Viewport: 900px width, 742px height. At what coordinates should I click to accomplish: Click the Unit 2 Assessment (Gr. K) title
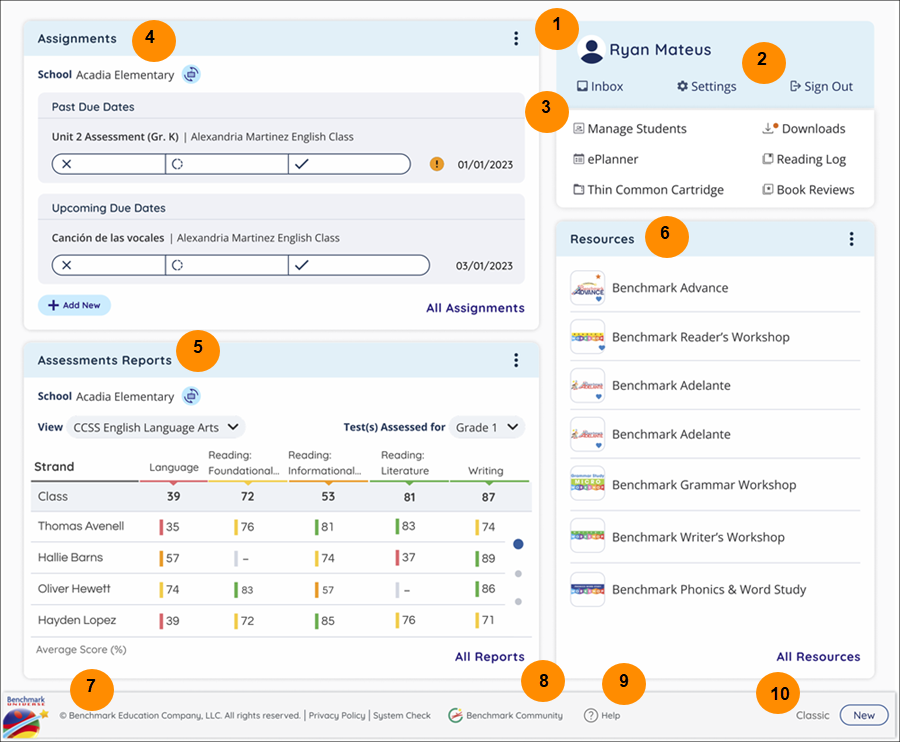click(115, 137)
